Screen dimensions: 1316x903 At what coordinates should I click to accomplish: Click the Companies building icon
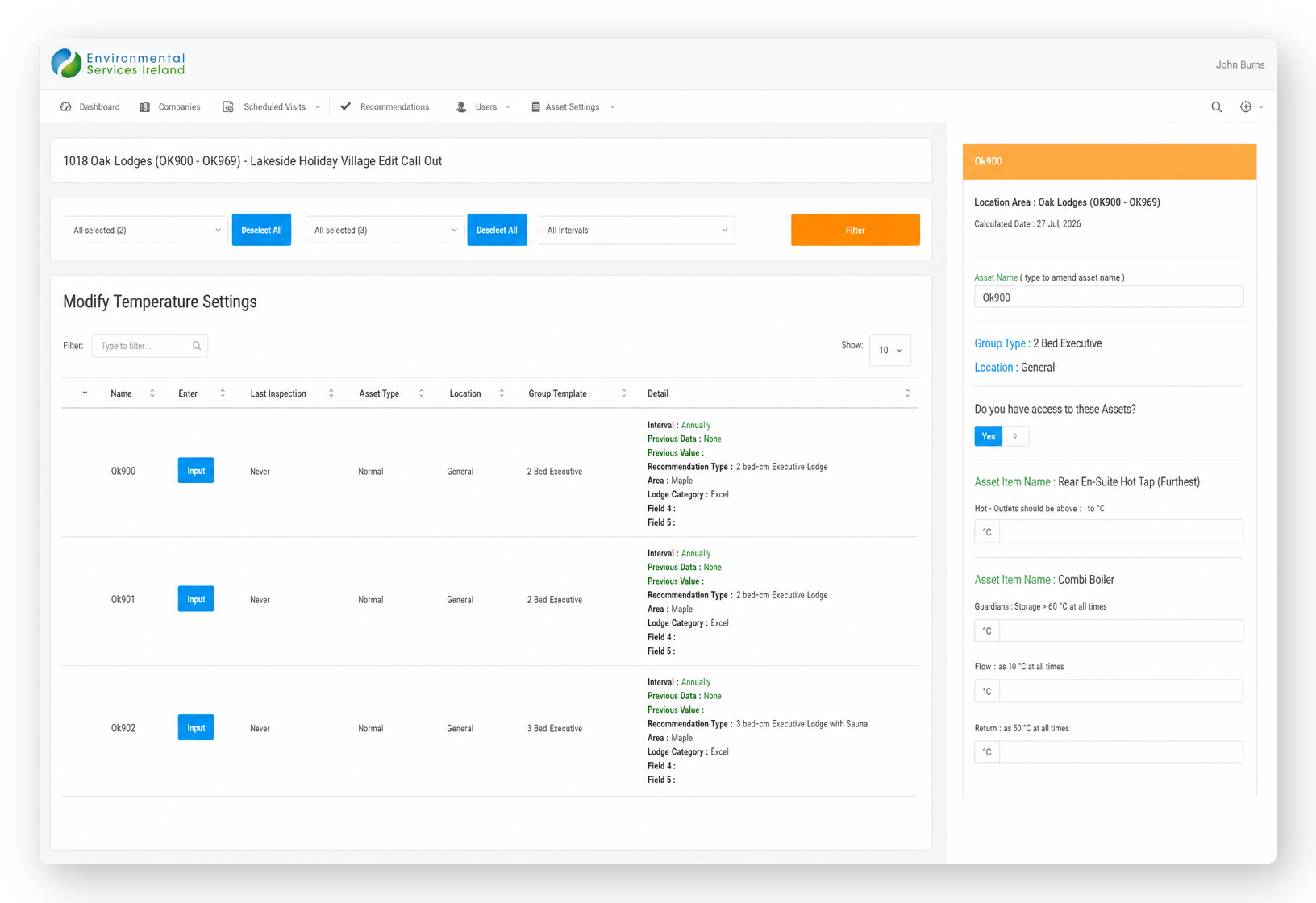point(145,106)
